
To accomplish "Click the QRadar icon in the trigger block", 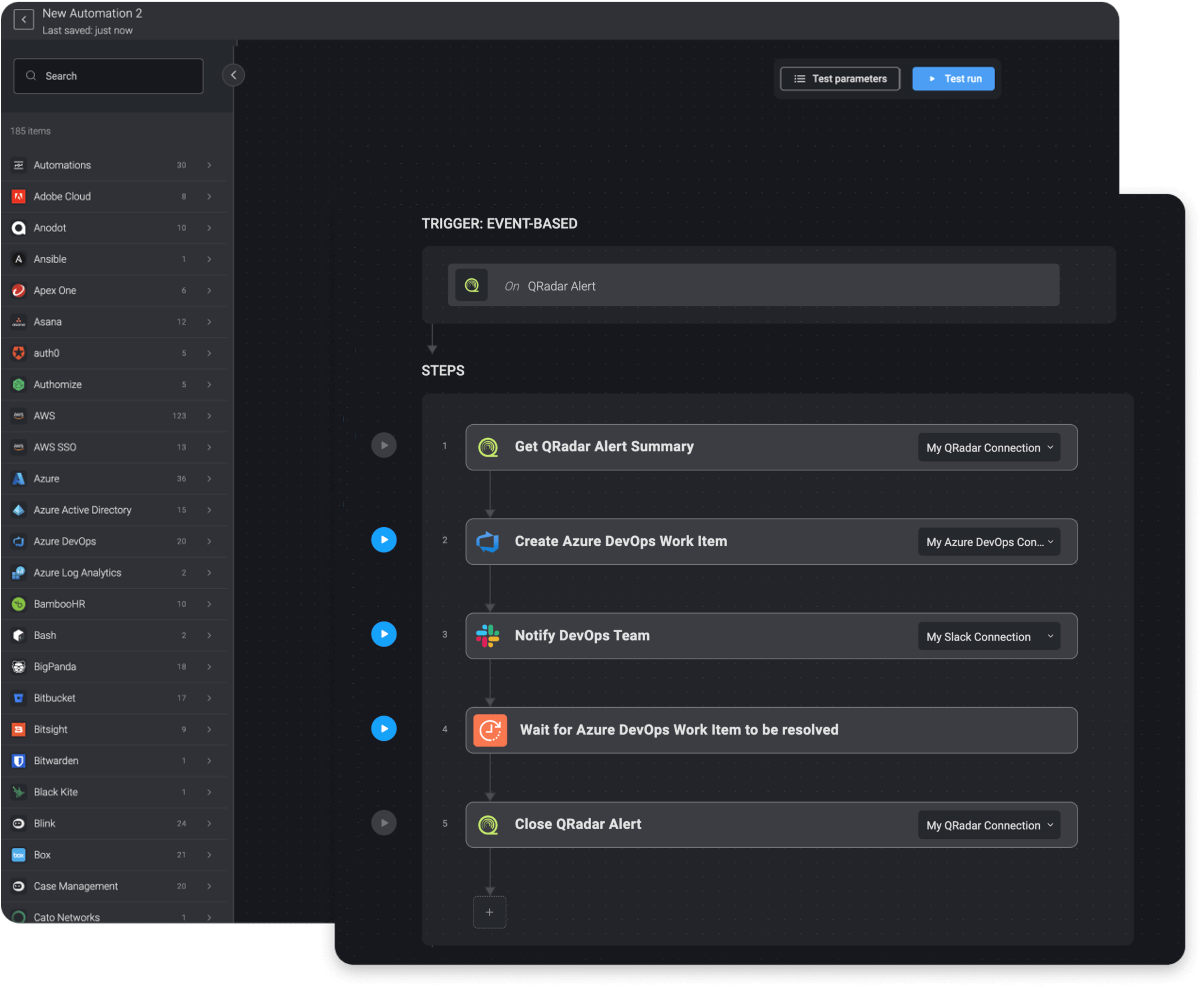I will click(471, 285).
